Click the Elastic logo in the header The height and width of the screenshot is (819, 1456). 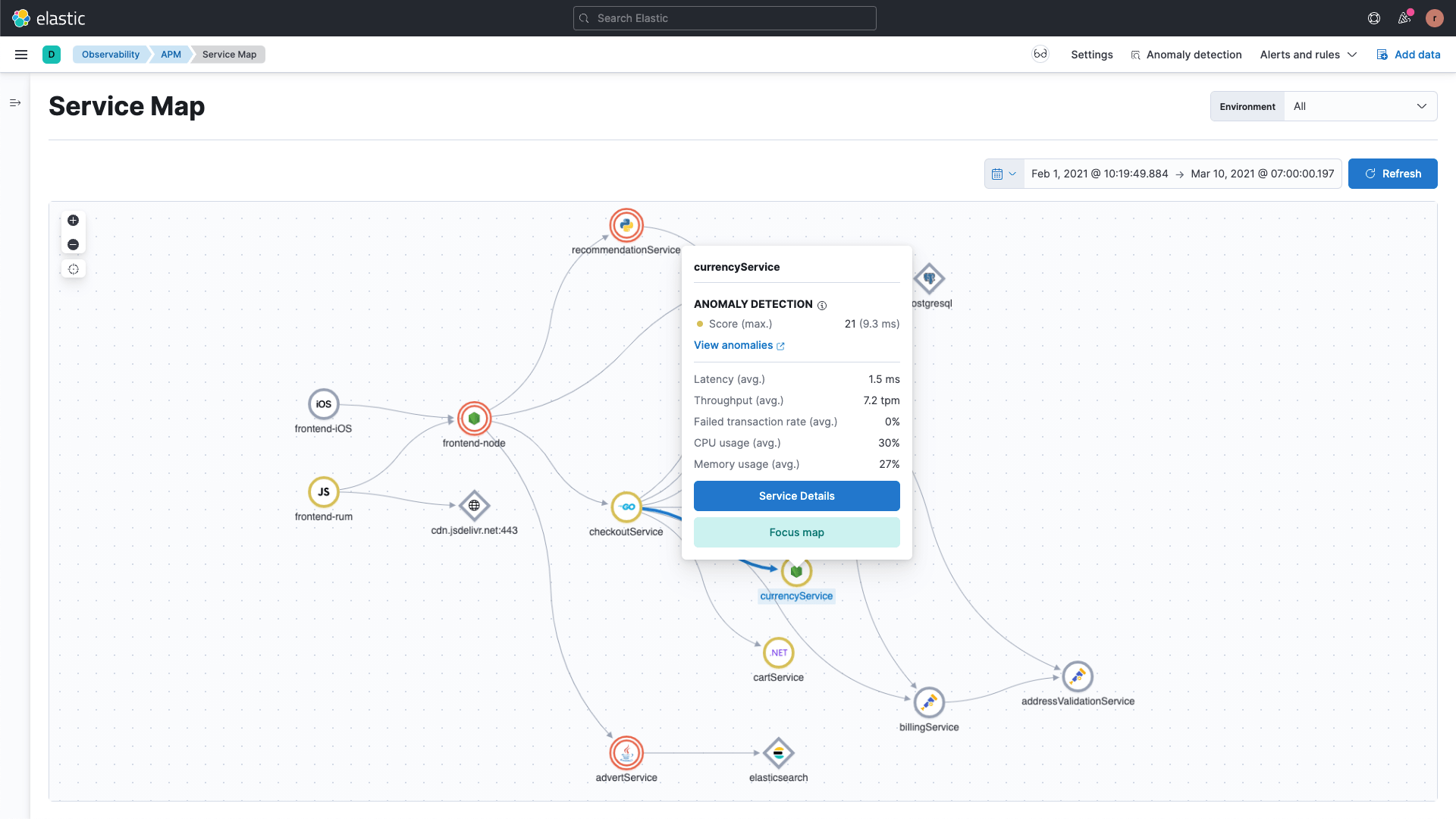point(49,18)
